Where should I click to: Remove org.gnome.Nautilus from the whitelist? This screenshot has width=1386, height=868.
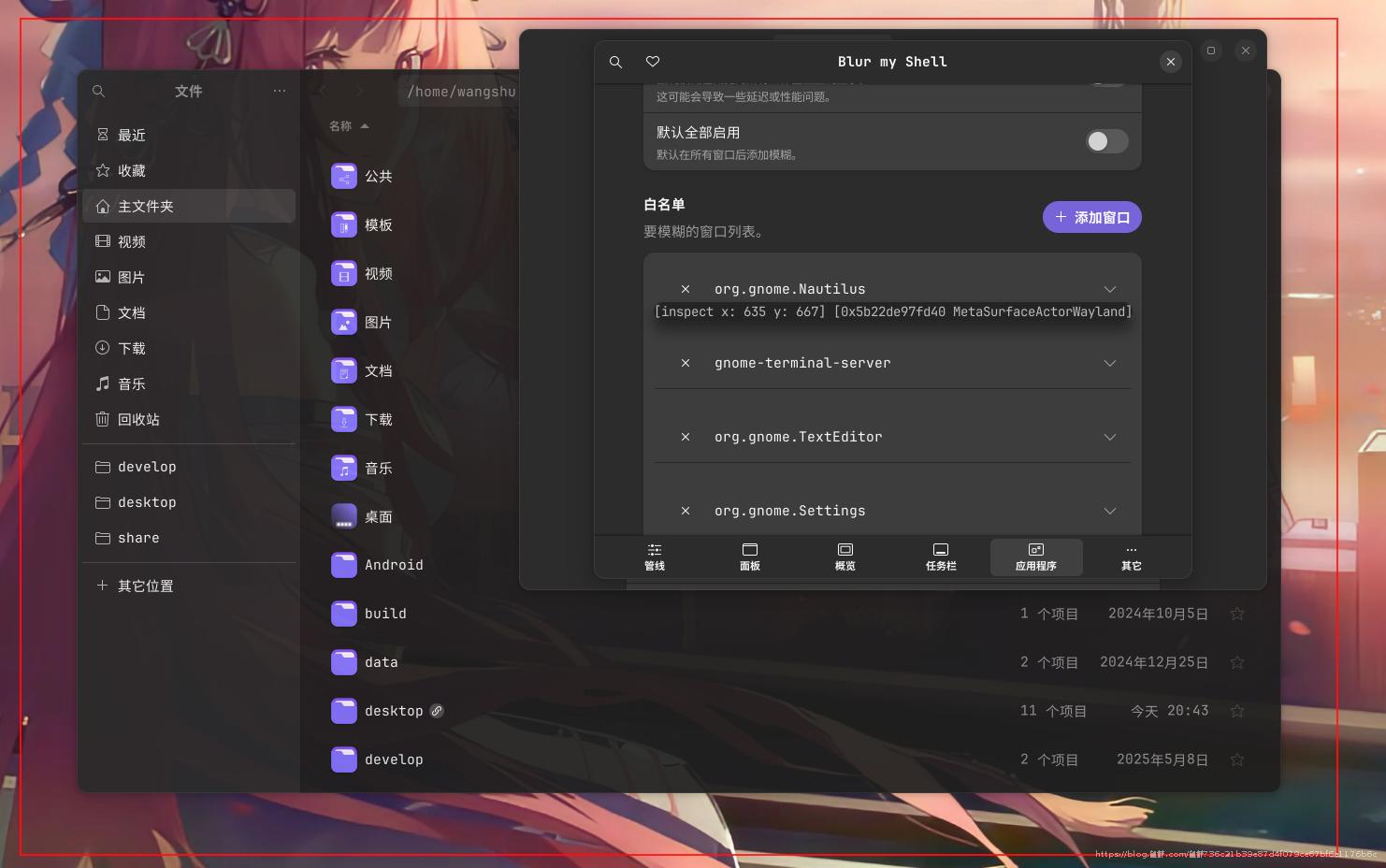point(686,289)
